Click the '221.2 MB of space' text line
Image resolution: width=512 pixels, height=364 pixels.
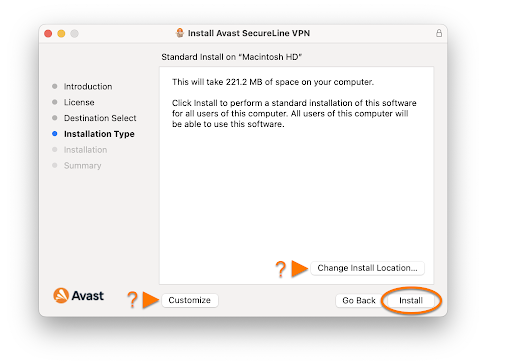(x=273, y=82)
